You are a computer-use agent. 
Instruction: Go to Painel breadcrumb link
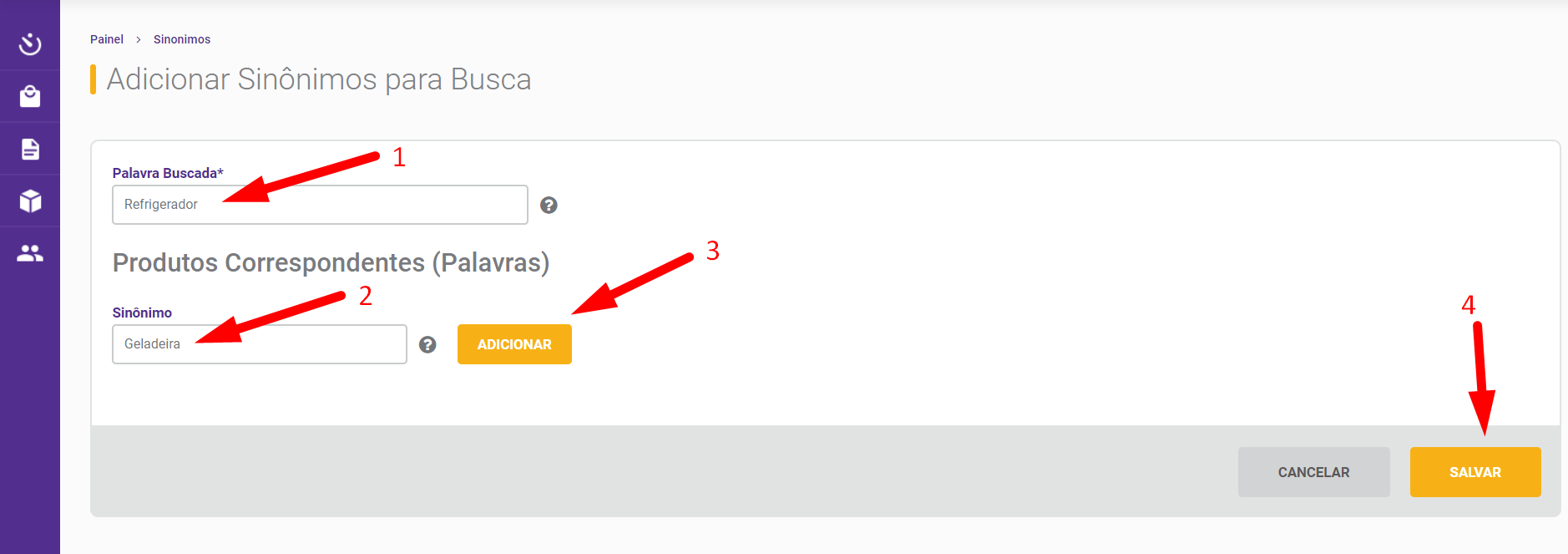107,39
